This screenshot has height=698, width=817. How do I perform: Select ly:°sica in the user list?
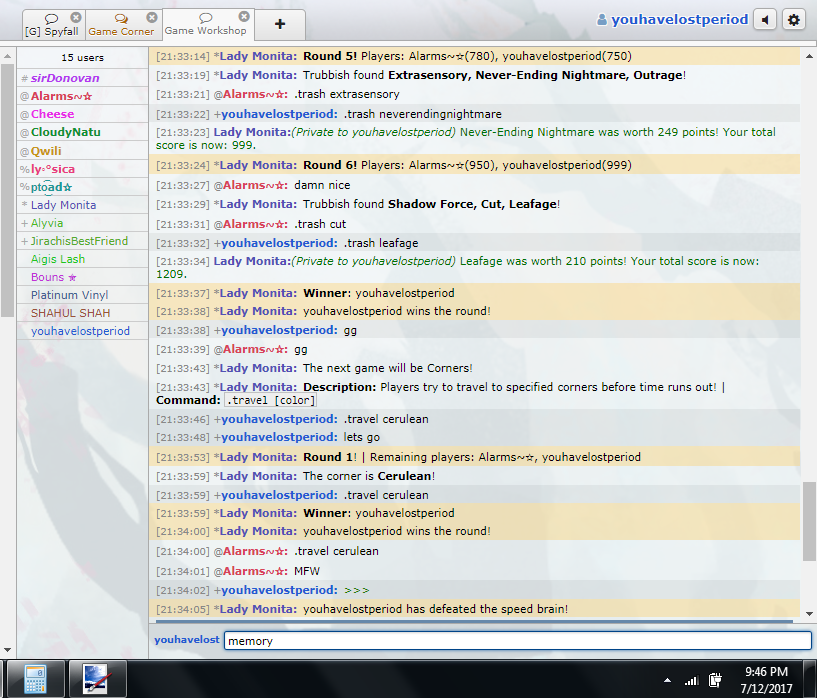point(82,169)
